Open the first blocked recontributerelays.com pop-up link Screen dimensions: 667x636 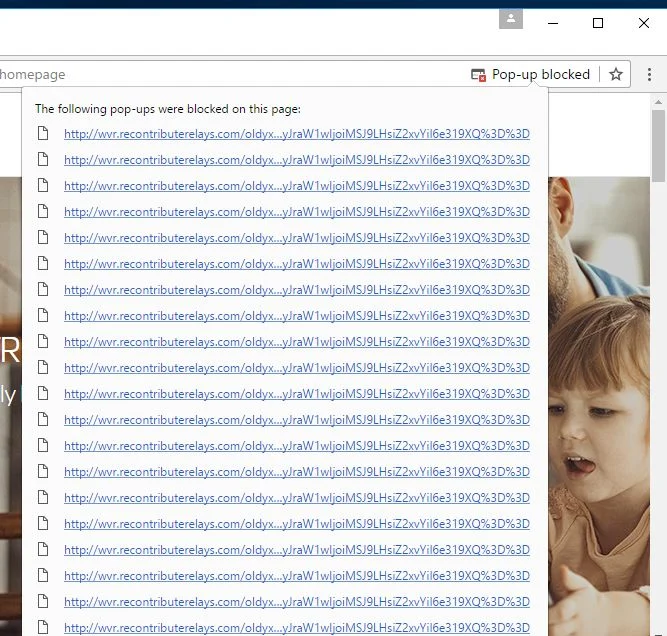(297, 134)
